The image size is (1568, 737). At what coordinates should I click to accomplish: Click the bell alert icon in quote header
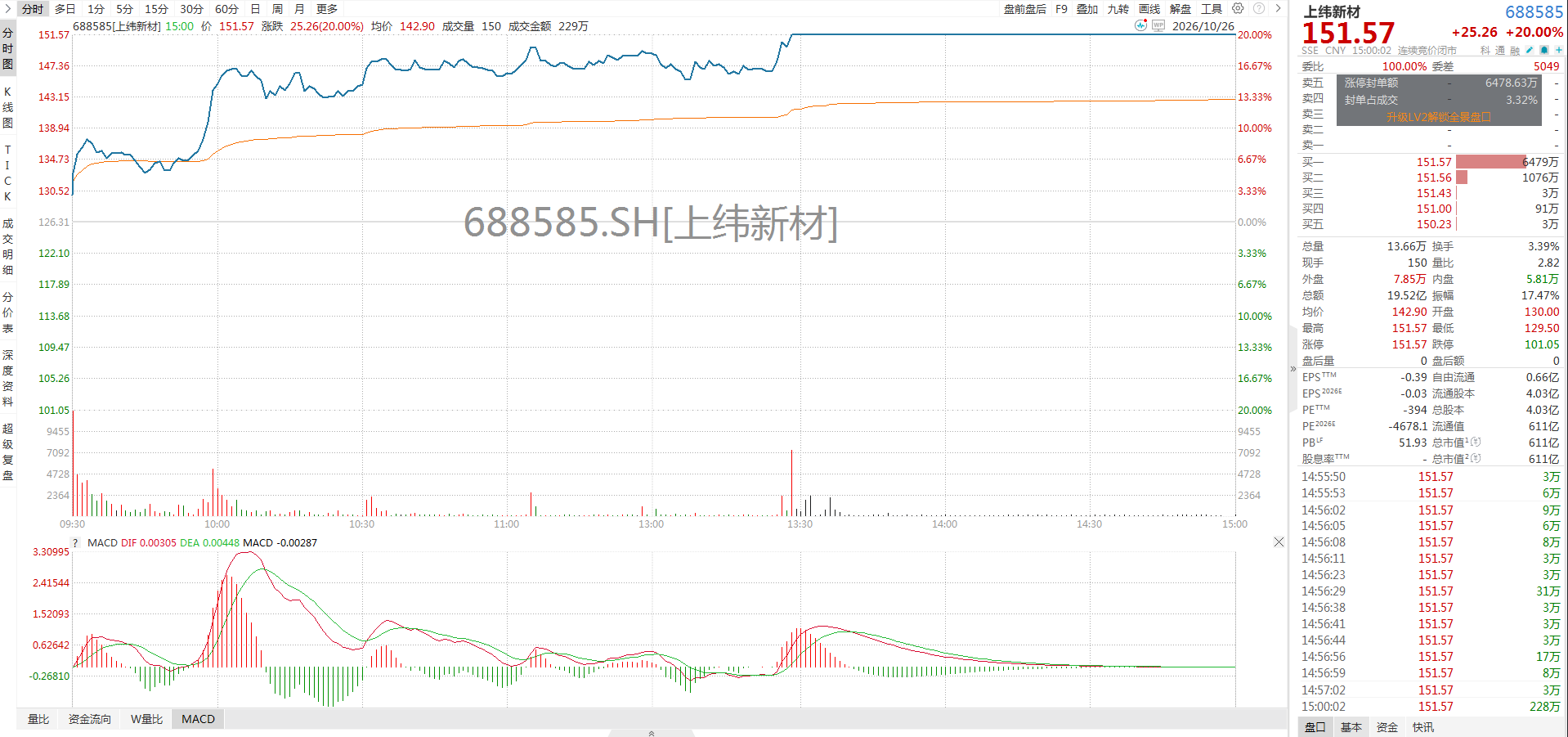tap(1543, 50)
